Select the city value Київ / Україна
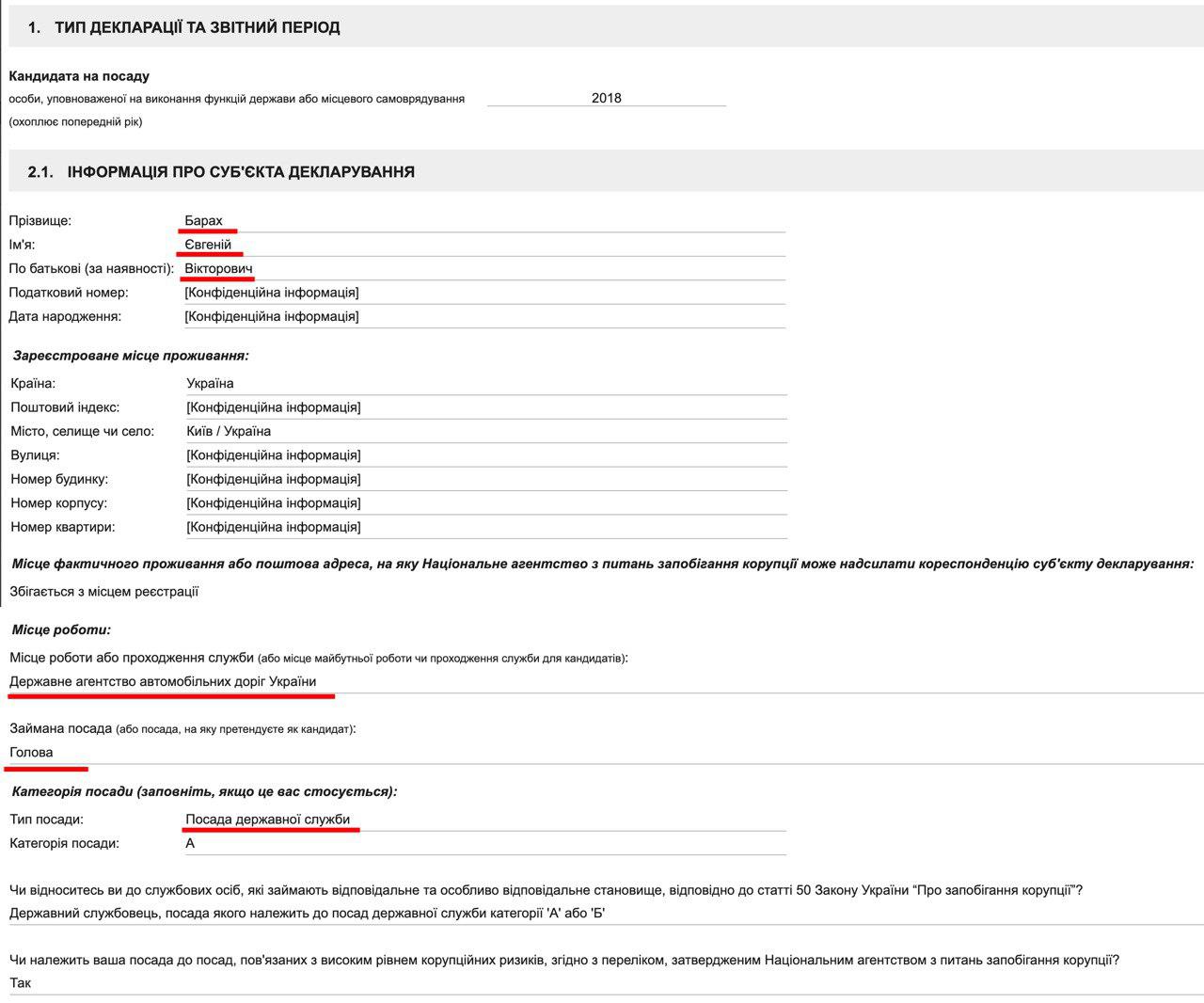1204x1003 pixels. [229, 431]
